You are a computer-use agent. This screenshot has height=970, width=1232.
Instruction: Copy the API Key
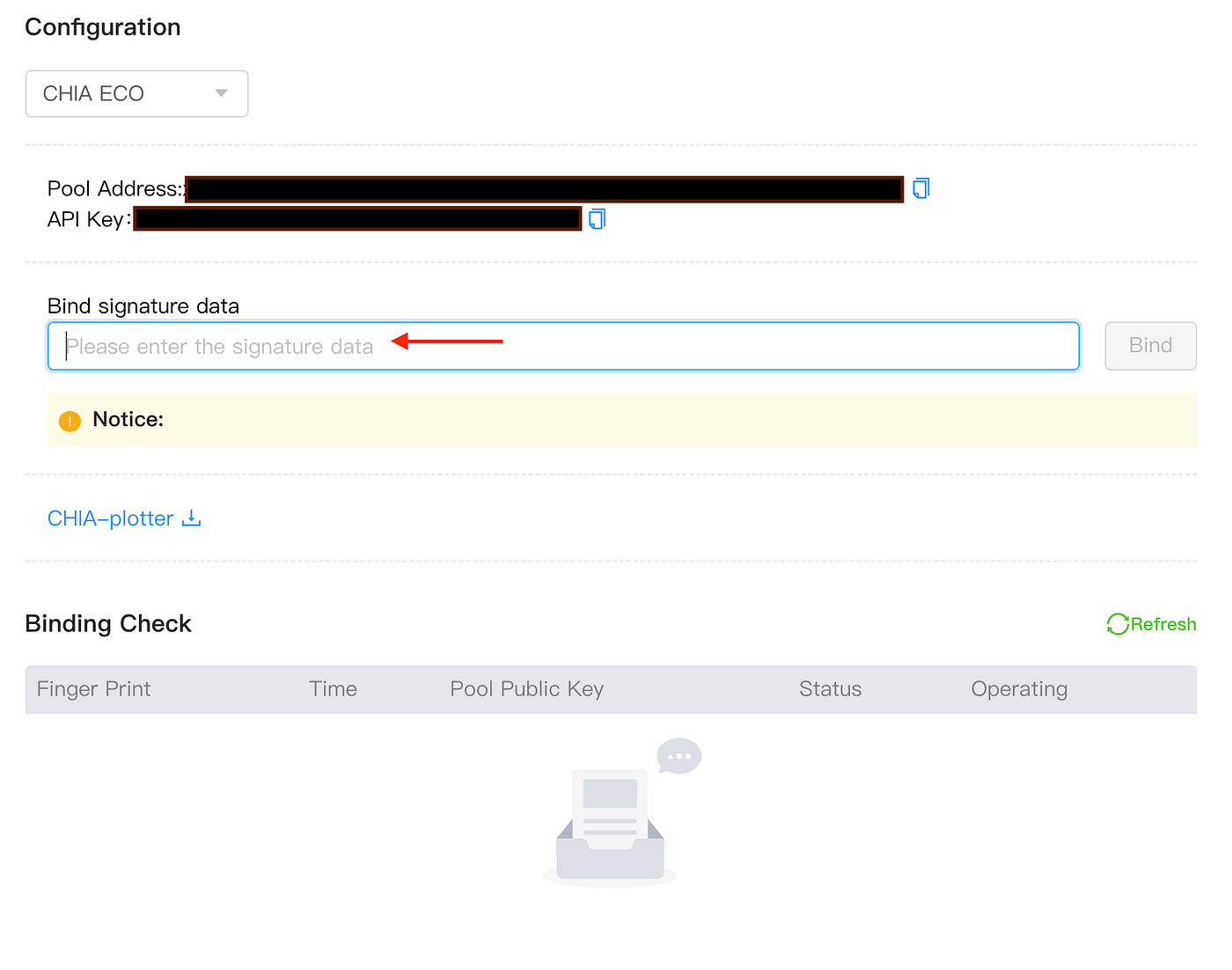point(597,219)
